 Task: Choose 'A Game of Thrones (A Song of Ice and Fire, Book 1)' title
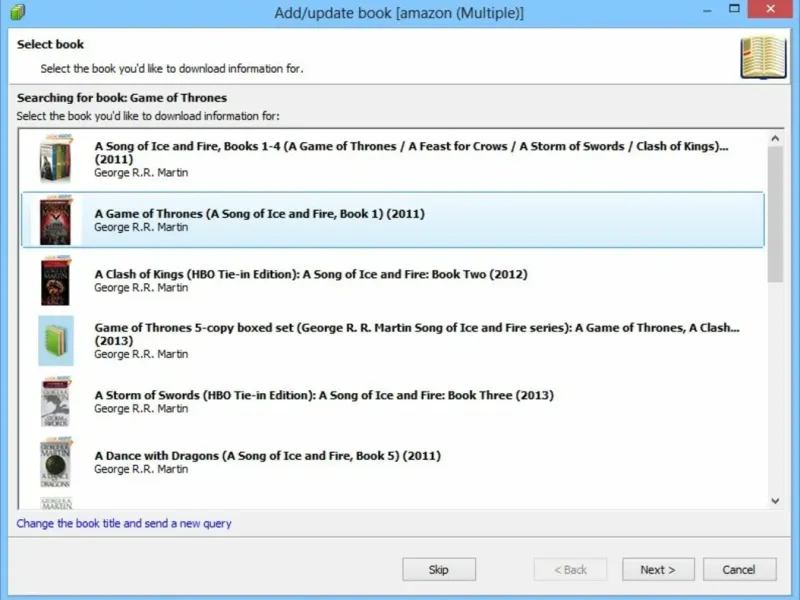click(259, 214)
